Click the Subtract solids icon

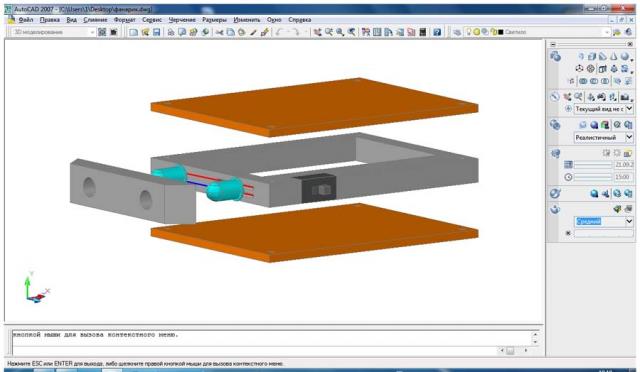coord(594,81)
